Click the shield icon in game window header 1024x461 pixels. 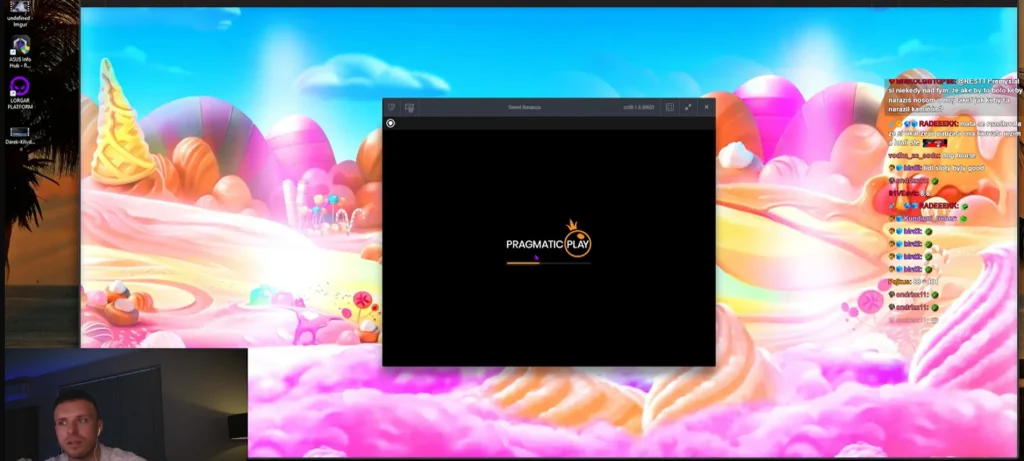click(x=392, y=107)
